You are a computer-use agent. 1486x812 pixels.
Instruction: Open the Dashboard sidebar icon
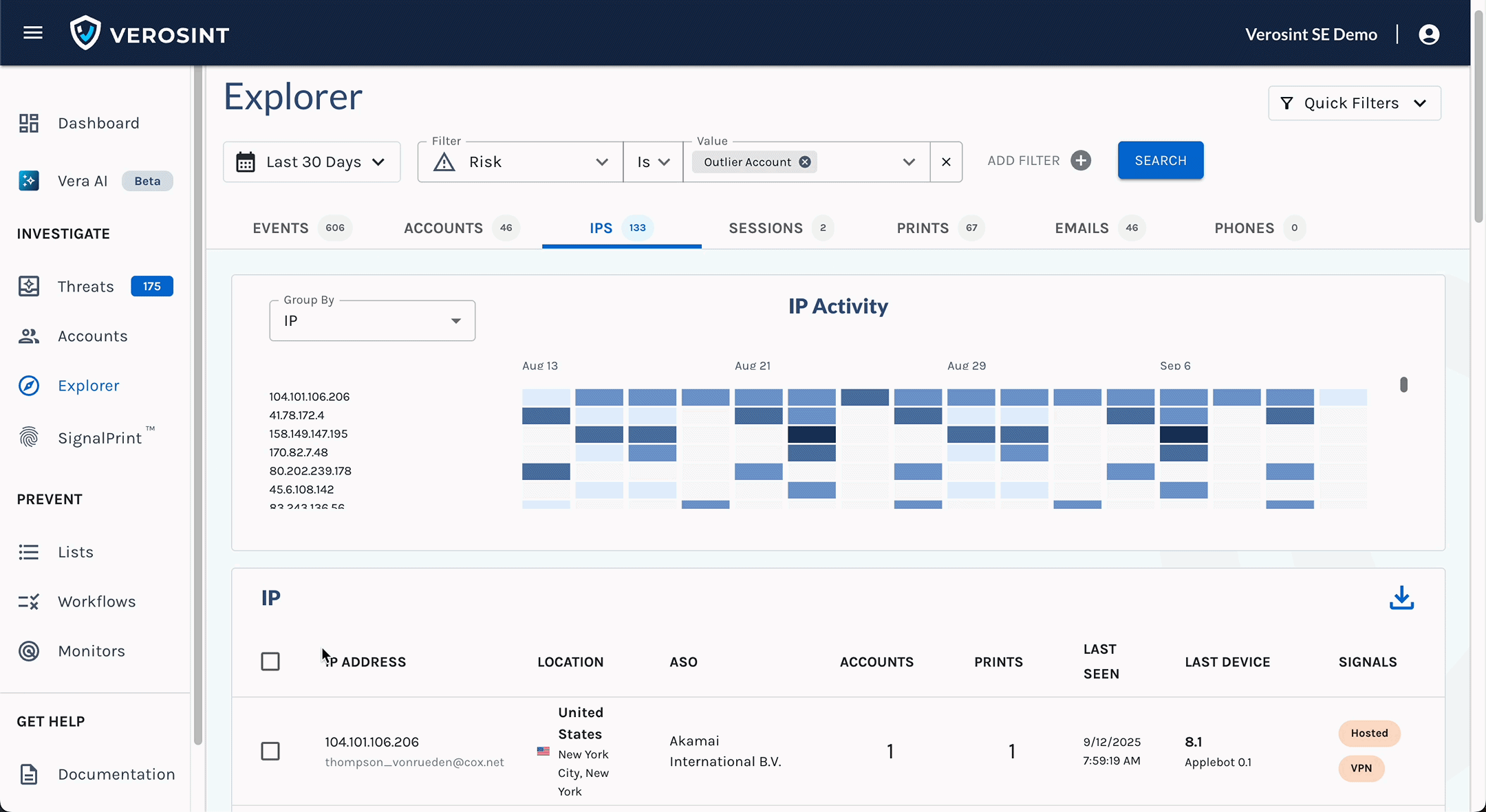(x=28, y=123)
